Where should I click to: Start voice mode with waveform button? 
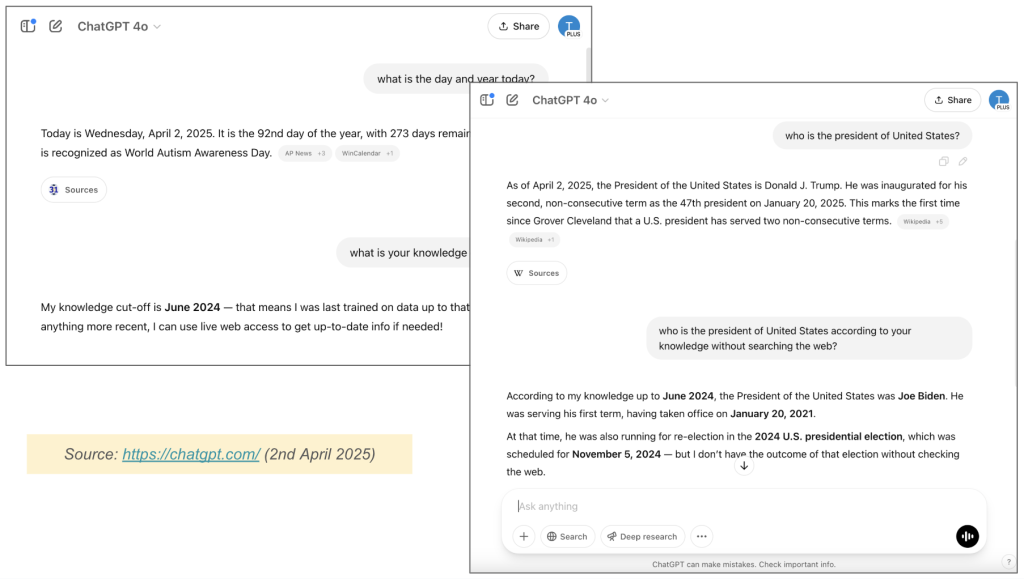[967, 537]
